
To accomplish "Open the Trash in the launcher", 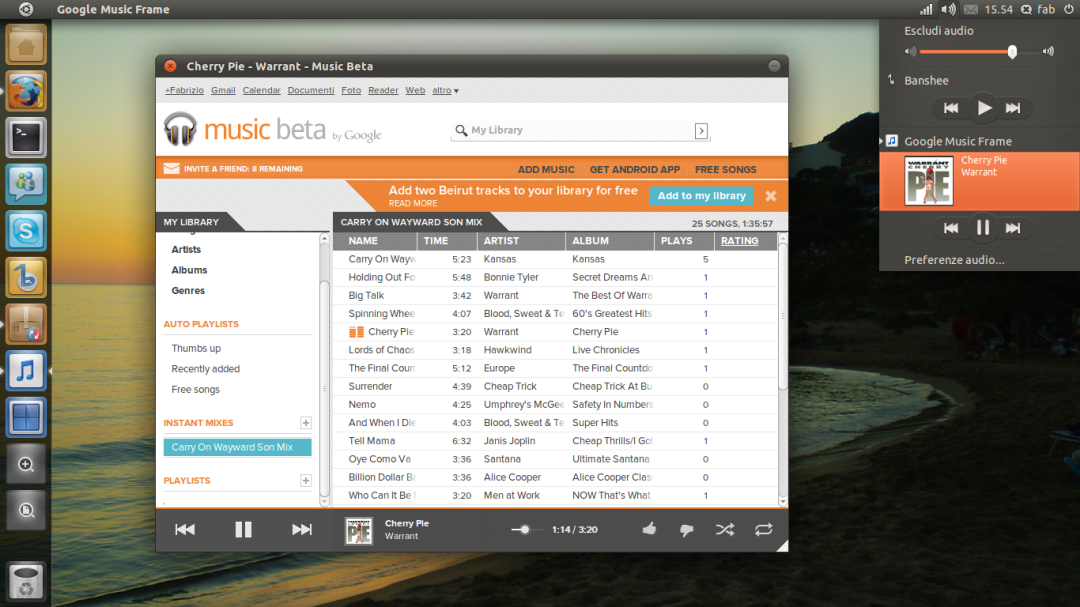I will (x=26, y=581).
